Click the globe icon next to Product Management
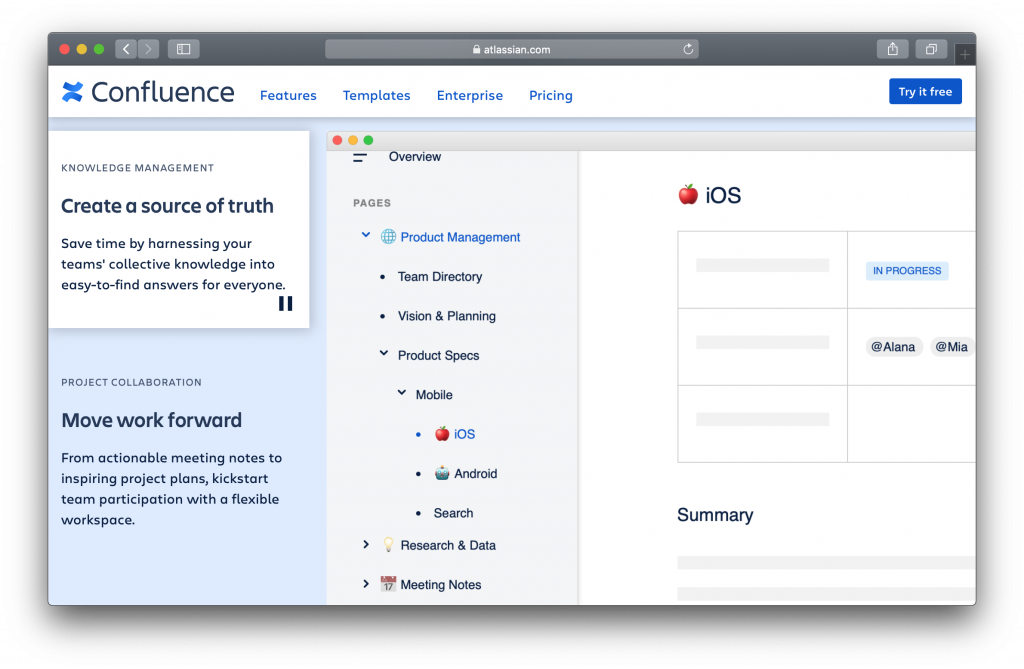This screenshot has height=669, width=1024. coord(389,237)
